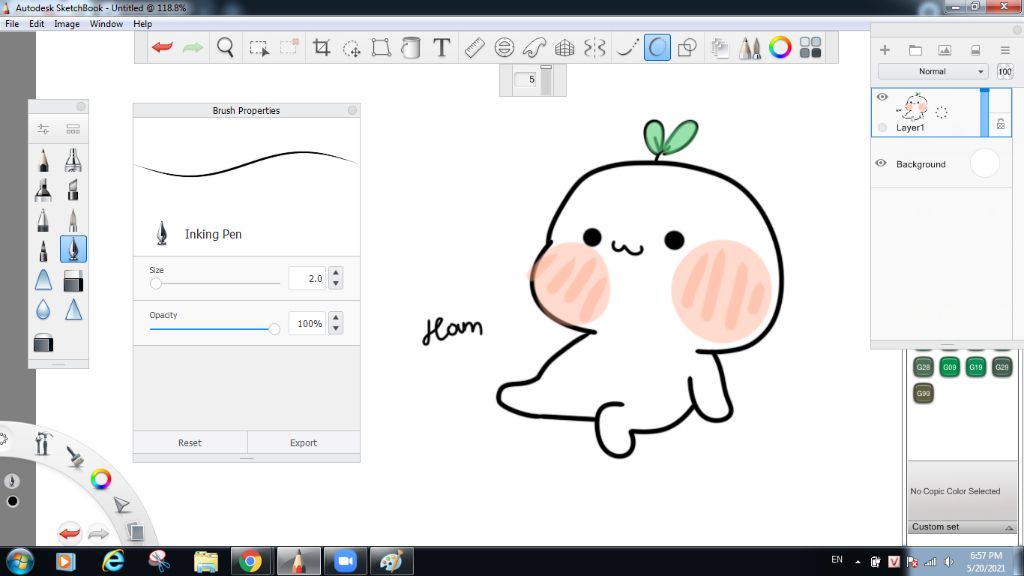The height and width of the screenshot is (576, 1024).
Task: Open the Zoom app from the taskbar
Action: (x=345, y=561)
